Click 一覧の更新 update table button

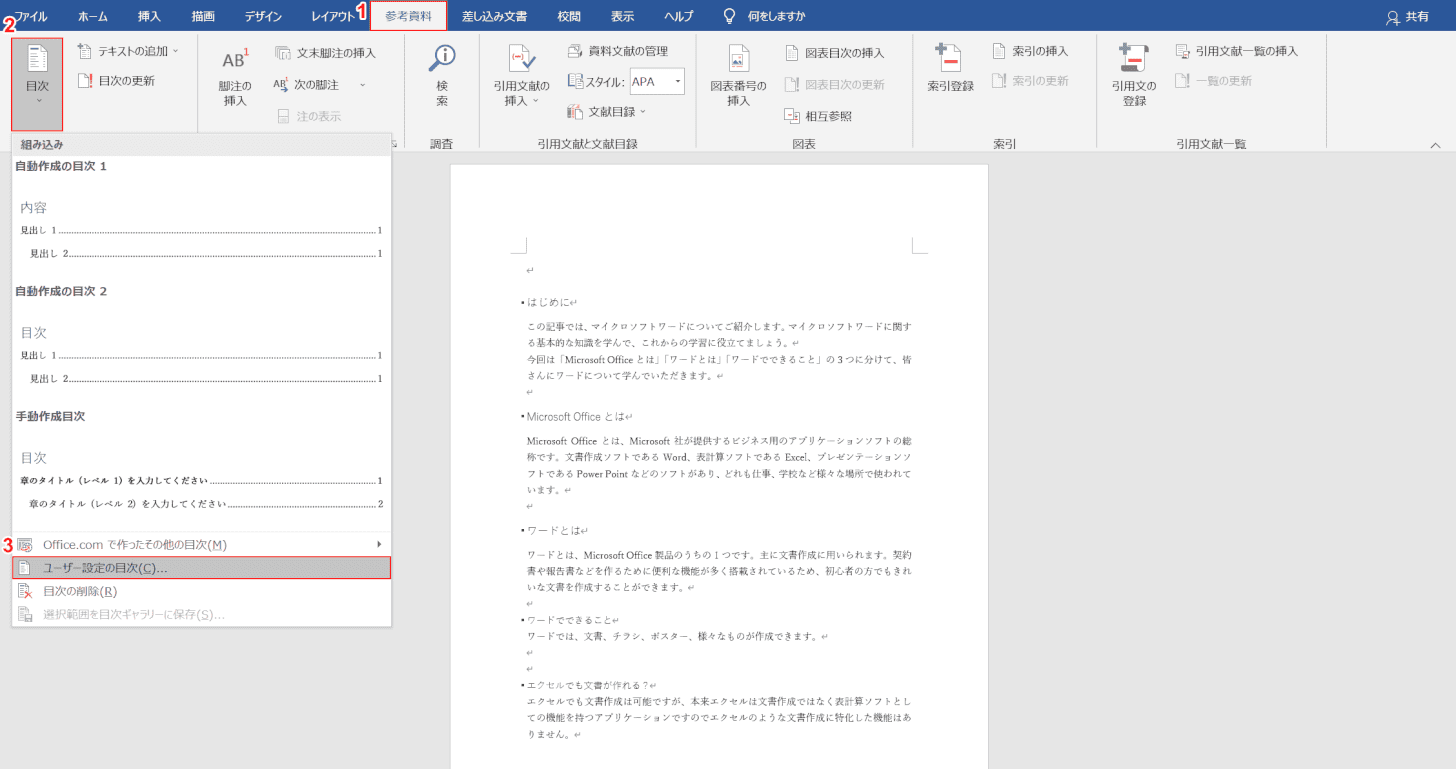[1213, 81]
